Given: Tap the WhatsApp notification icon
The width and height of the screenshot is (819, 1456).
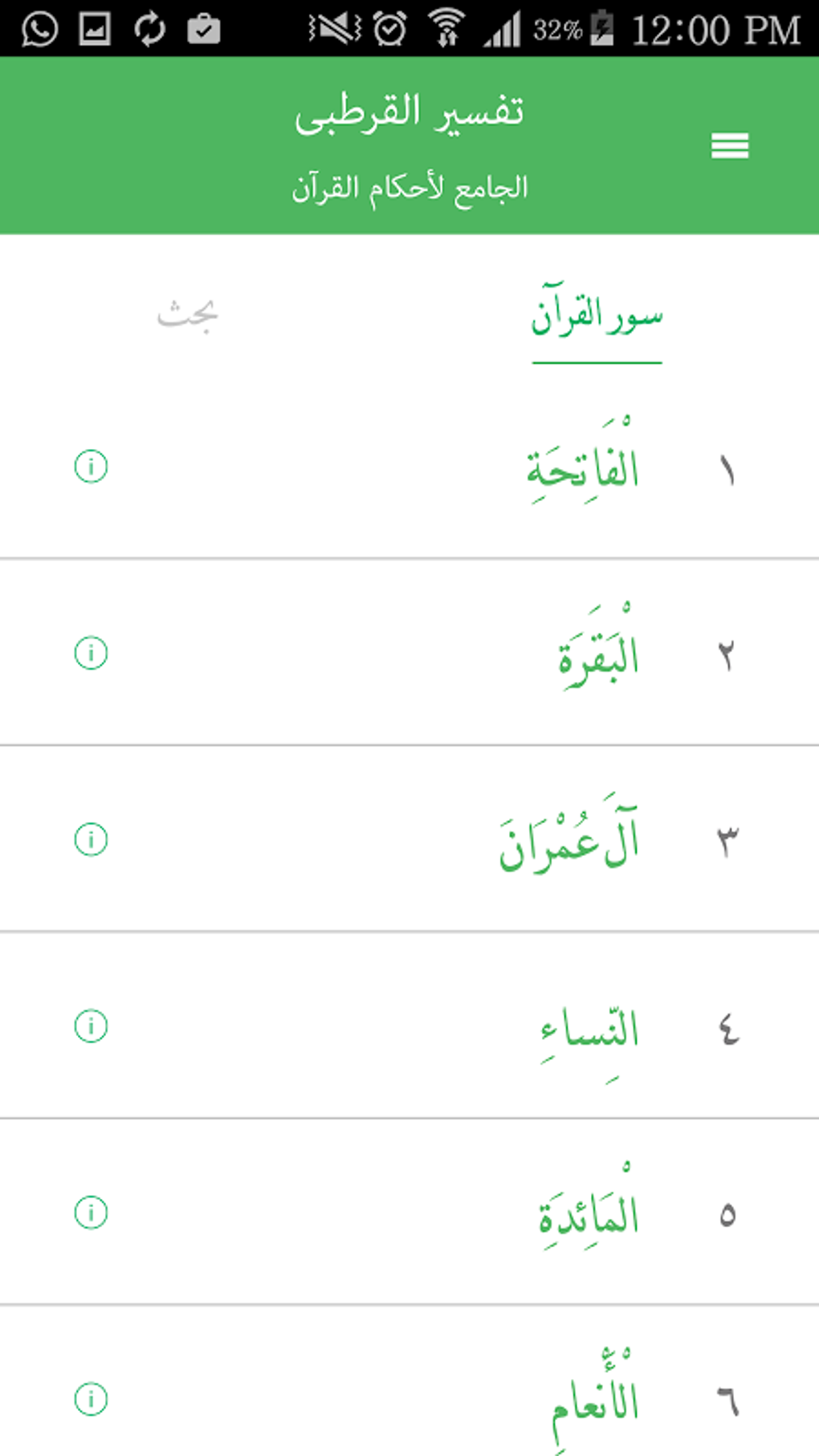Looking at the screenshot, I should click(39, 30).
